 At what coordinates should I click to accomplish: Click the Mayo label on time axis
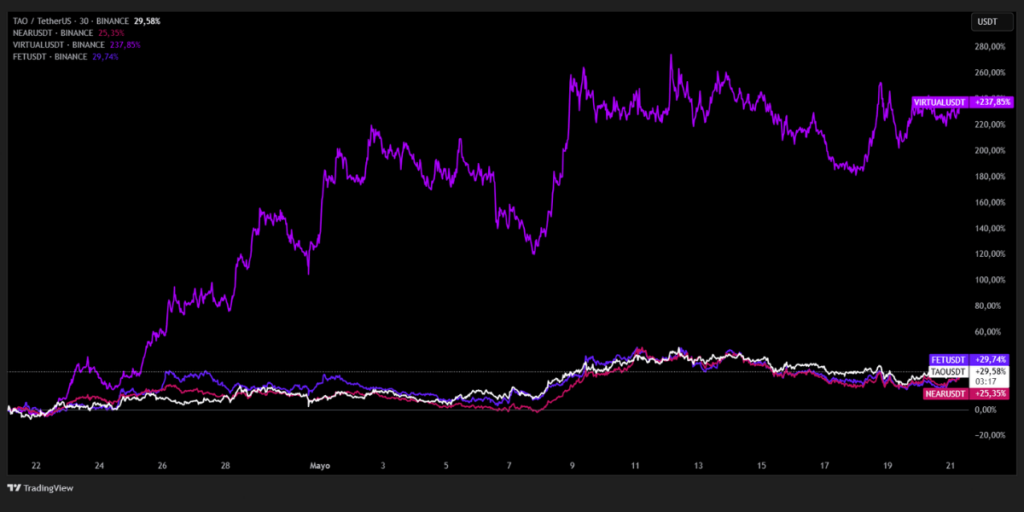coord(319,466)
